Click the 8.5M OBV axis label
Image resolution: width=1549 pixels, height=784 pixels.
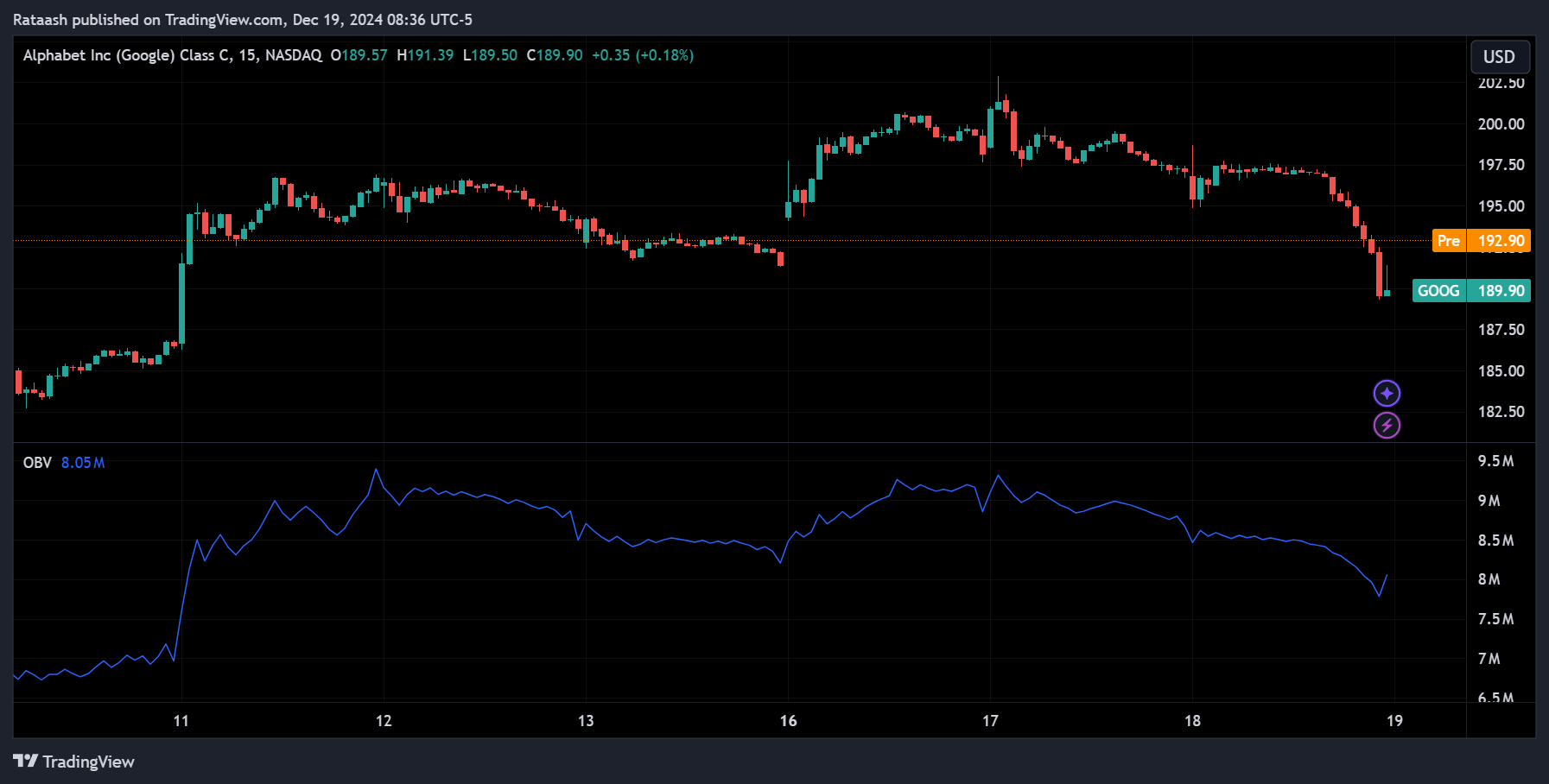(x=1495, y=541)
